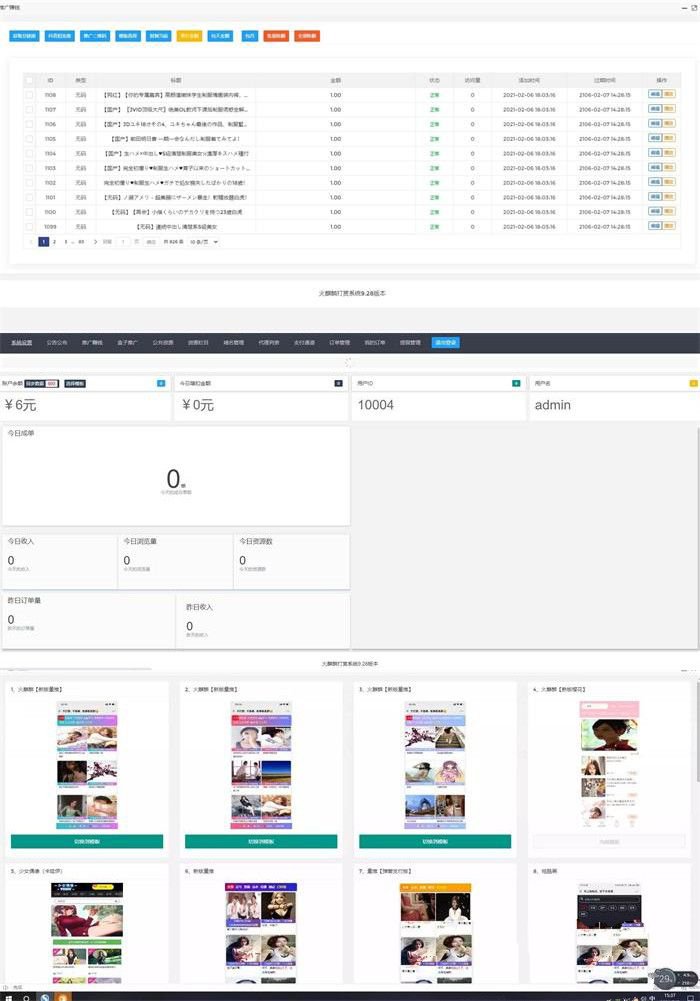Viewport: 700px width, 1001px height.
Task: Click the yellow badge icon in 用户名 card
Action: 693,383
